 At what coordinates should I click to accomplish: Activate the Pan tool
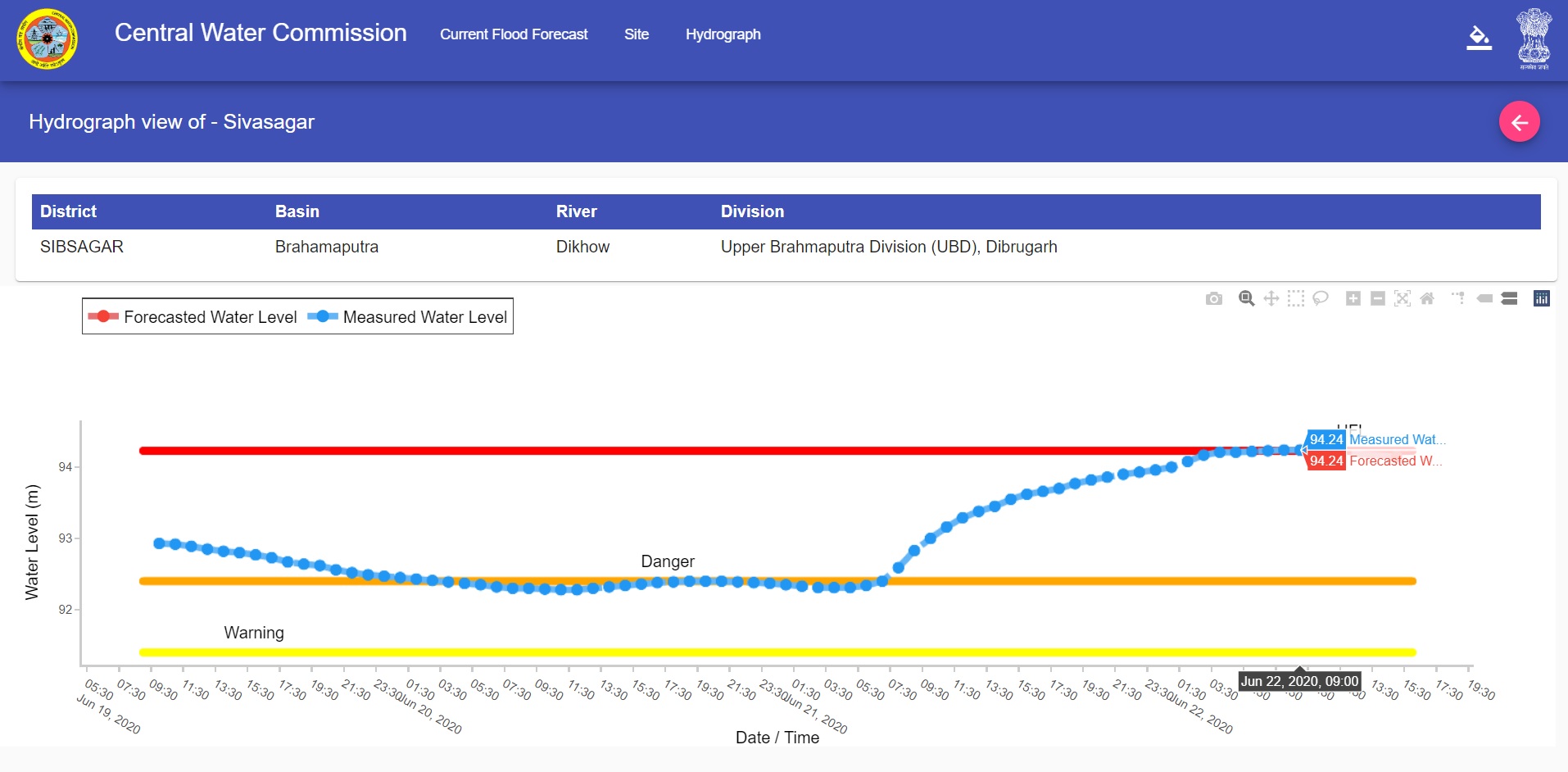tap(1271, 299)
